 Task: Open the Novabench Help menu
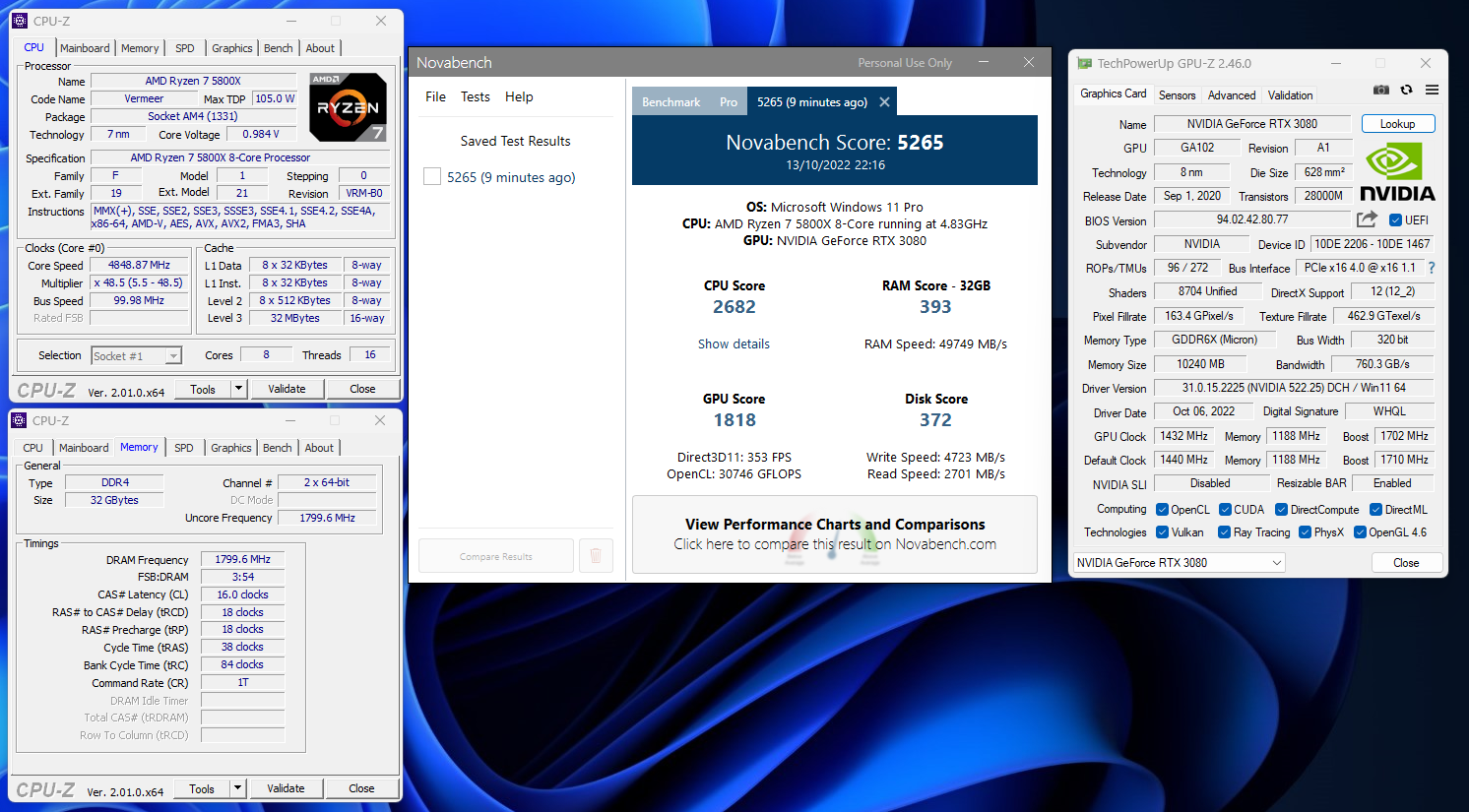pos(519,96)
